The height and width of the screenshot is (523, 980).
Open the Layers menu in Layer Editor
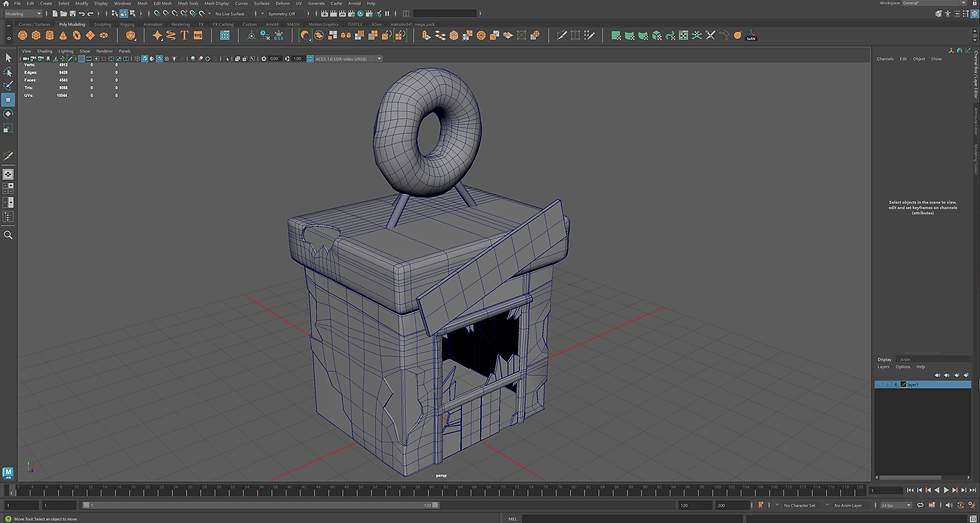coord(883,367)
